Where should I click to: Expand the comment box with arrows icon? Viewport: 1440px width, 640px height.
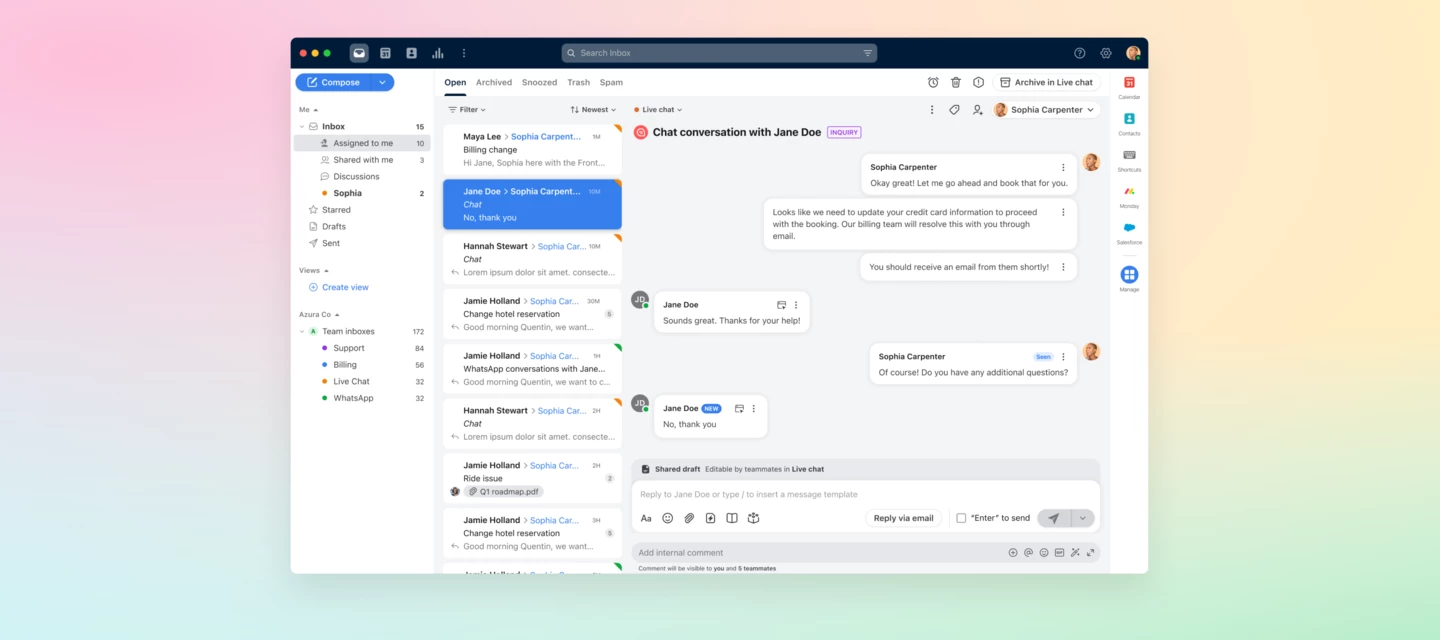[x=1090, y=552]
